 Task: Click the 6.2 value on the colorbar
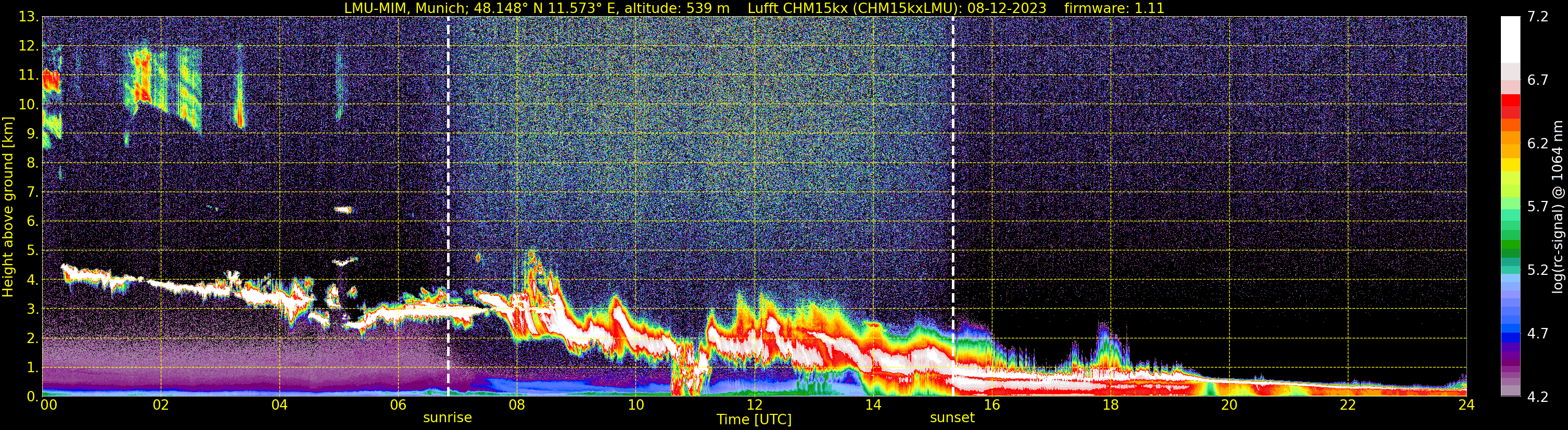[x=1538, y=144]
